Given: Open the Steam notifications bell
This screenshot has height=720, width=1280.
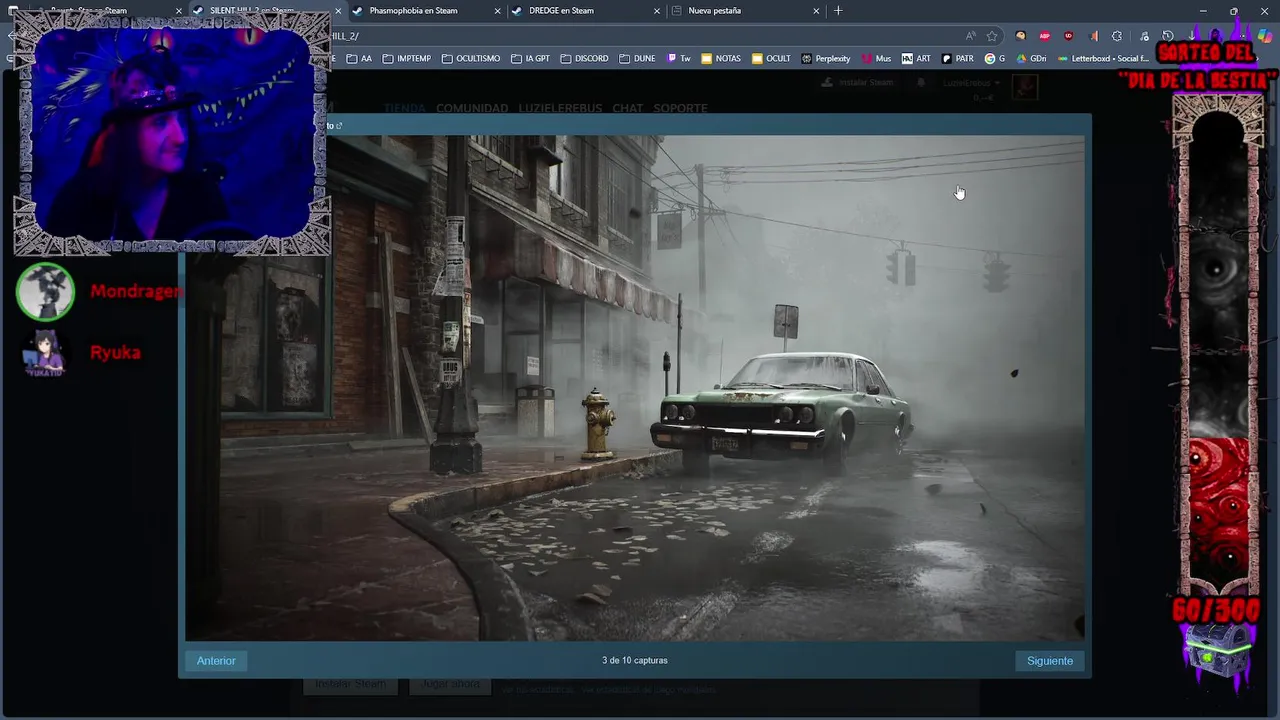Looking at the screenshot, I should 920,82.
